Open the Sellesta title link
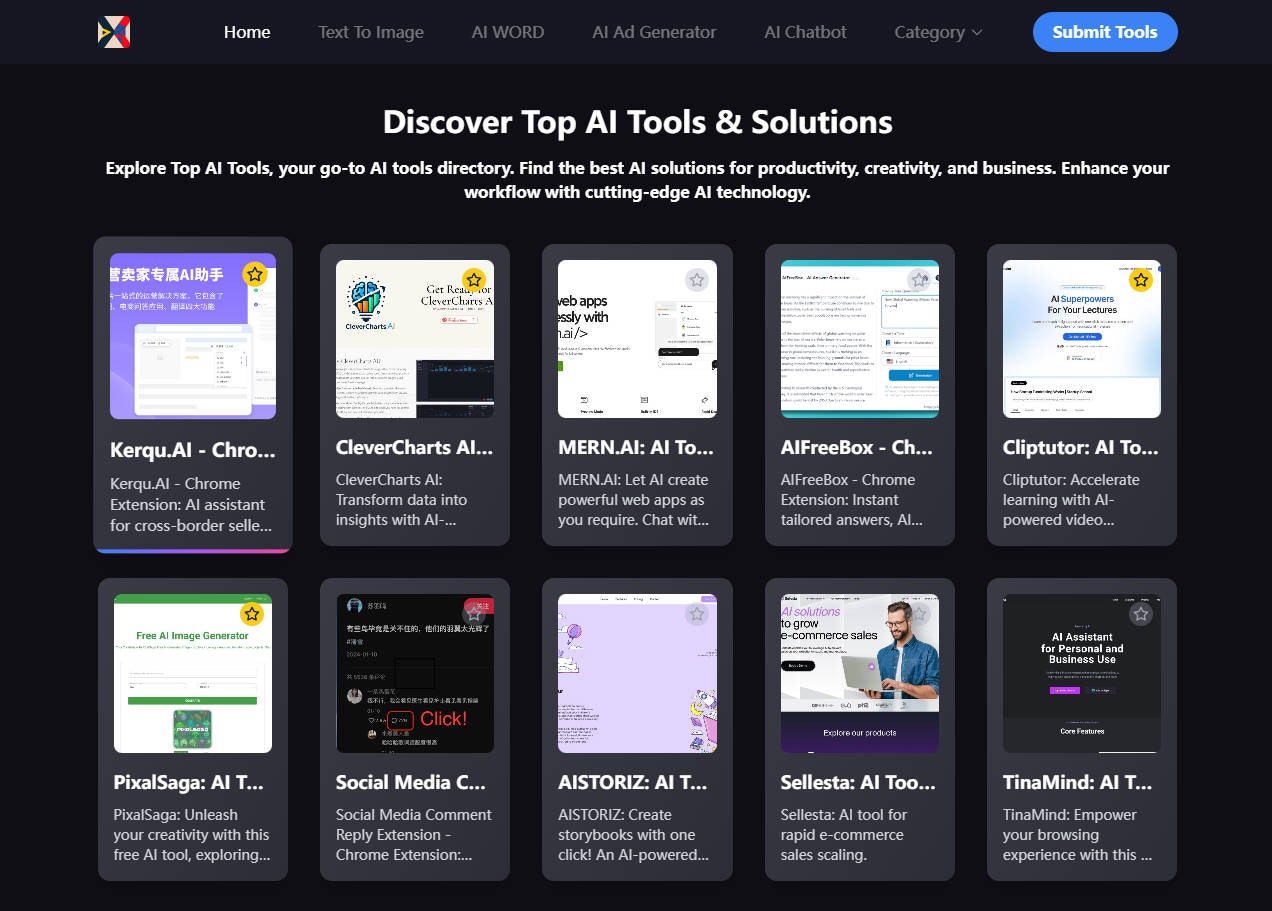 (x=860, y=782)
